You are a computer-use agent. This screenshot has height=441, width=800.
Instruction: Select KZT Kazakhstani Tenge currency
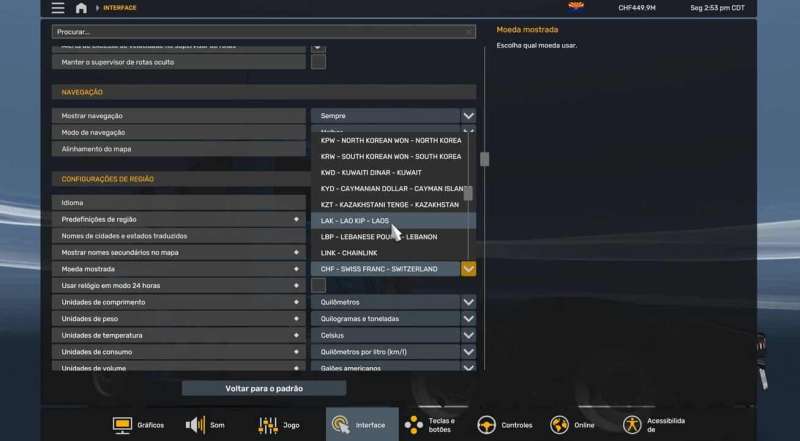tap(389, 205)
